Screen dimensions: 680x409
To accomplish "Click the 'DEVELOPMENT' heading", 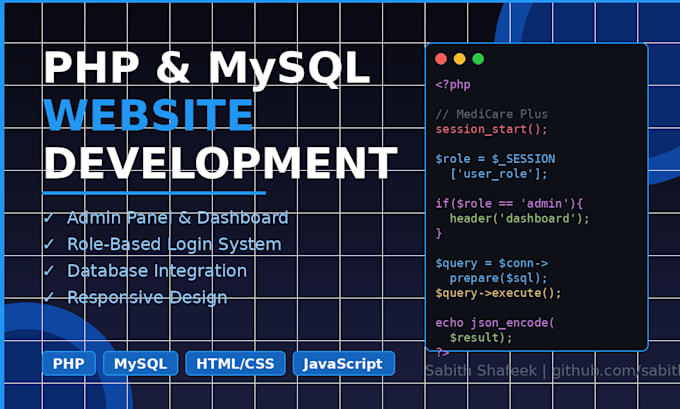I will [220, 163].
